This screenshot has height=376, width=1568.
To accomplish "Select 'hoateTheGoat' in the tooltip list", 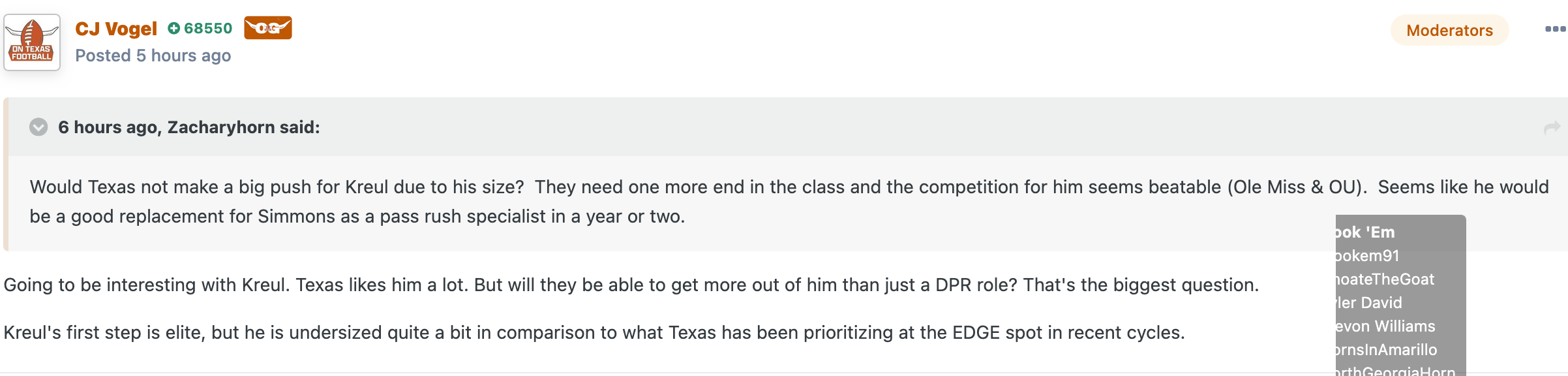I will [1385, 279].
